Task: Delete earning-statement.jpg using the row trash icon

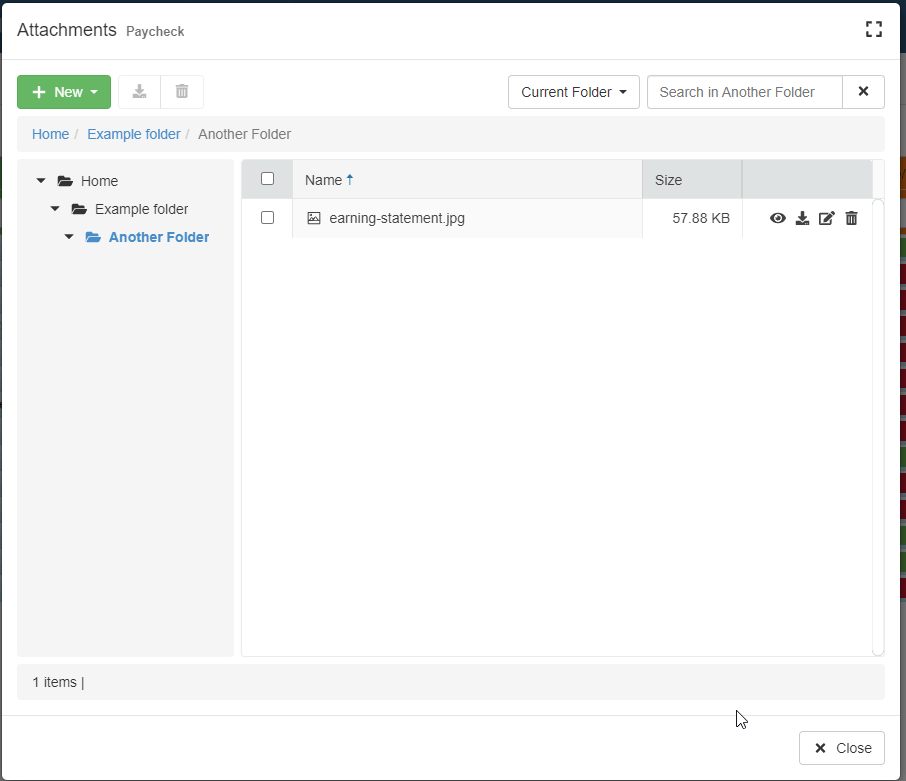Action: point(851,218)
